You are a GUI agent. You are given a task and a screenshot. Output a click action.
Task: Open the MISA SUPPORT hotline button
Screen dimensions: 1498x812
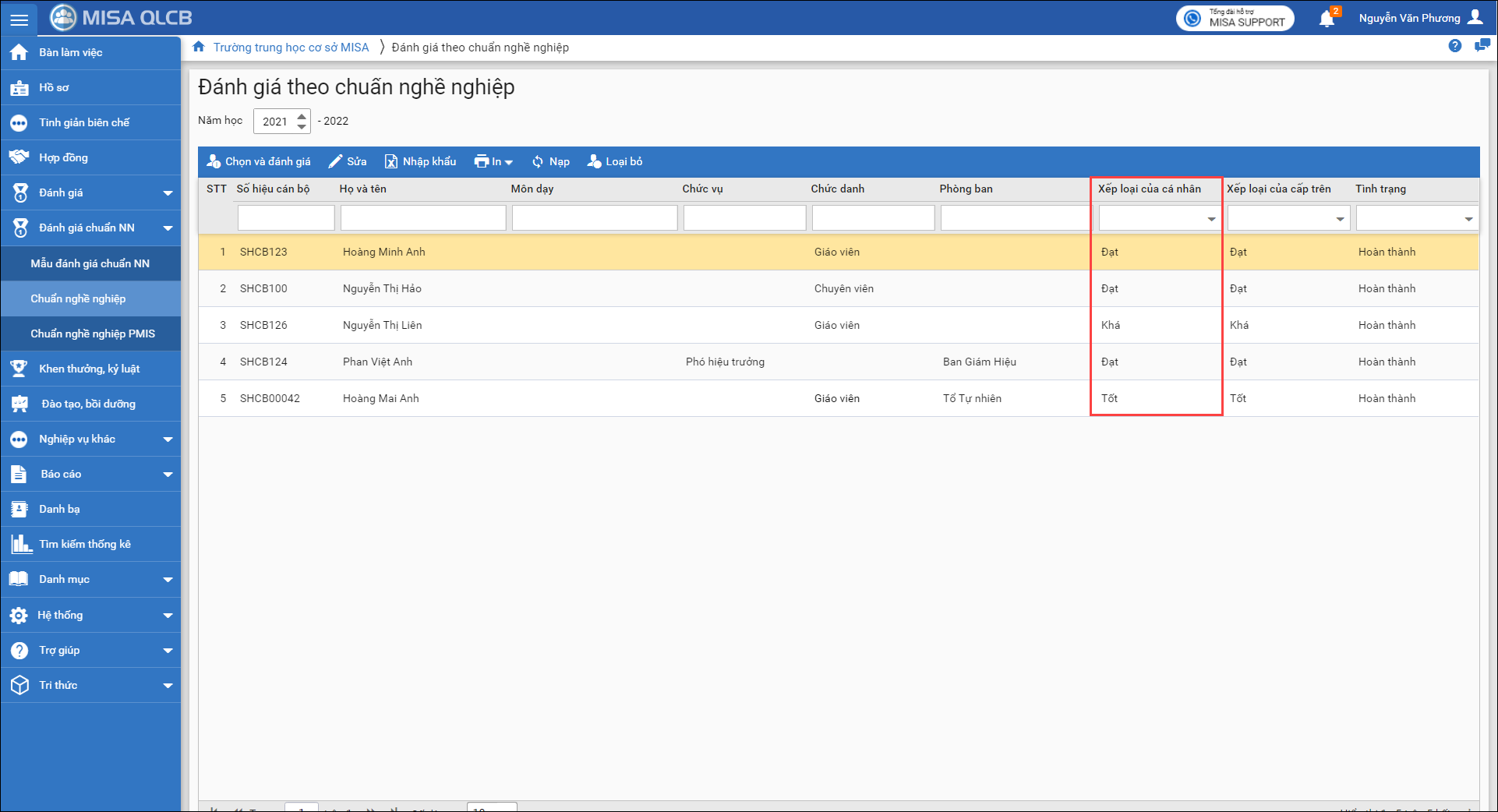(x=1235, y=18)
